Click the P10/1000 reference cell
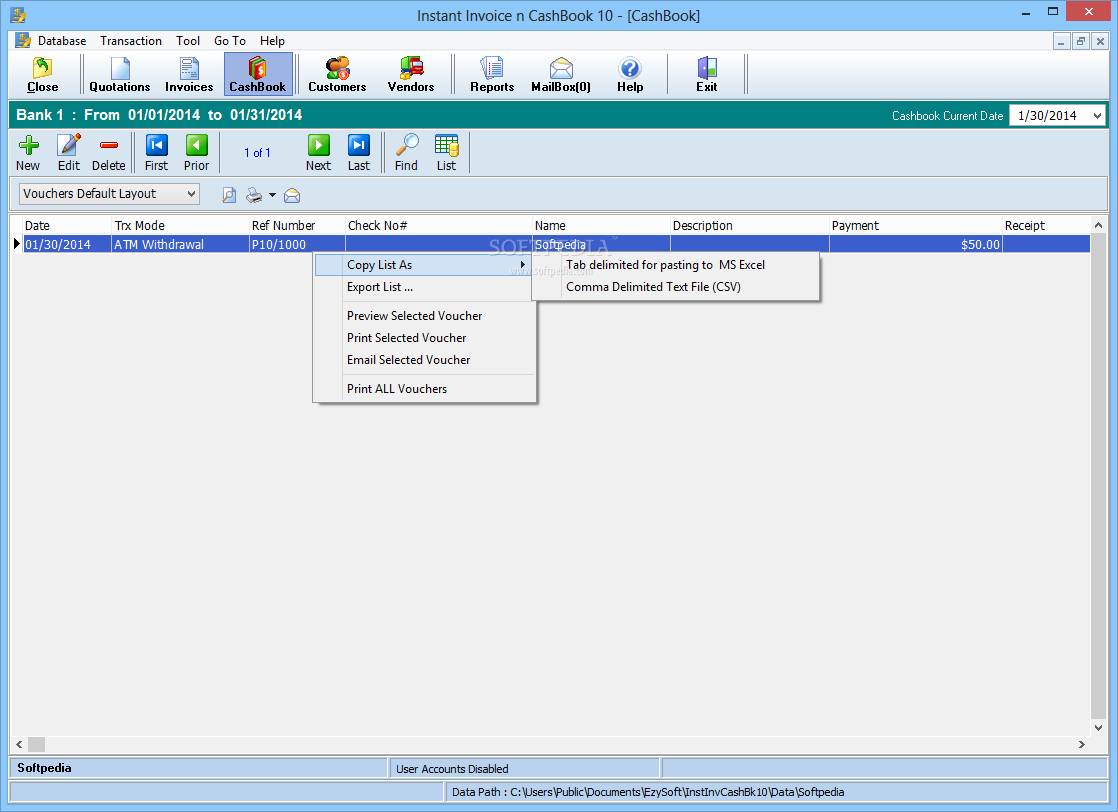 point(297,245)
